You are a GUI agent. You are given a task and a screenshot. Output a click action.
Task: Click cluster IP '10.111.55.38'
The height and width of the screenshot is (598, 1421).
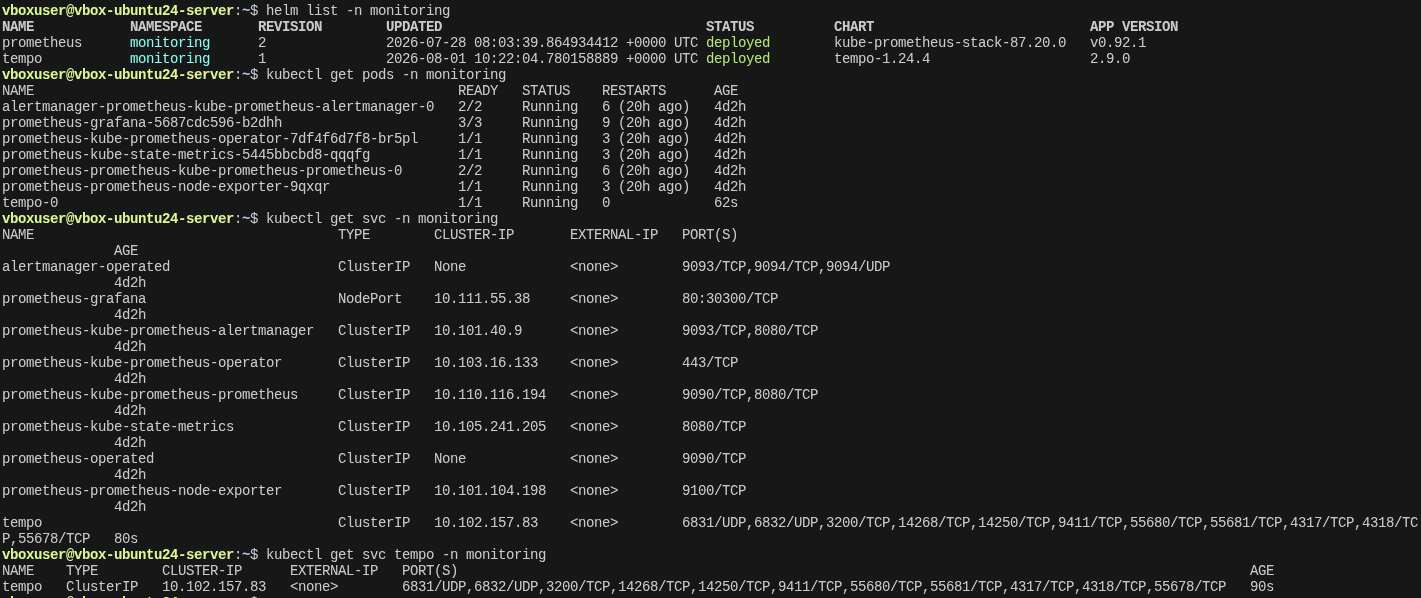[x=482, y=299]
